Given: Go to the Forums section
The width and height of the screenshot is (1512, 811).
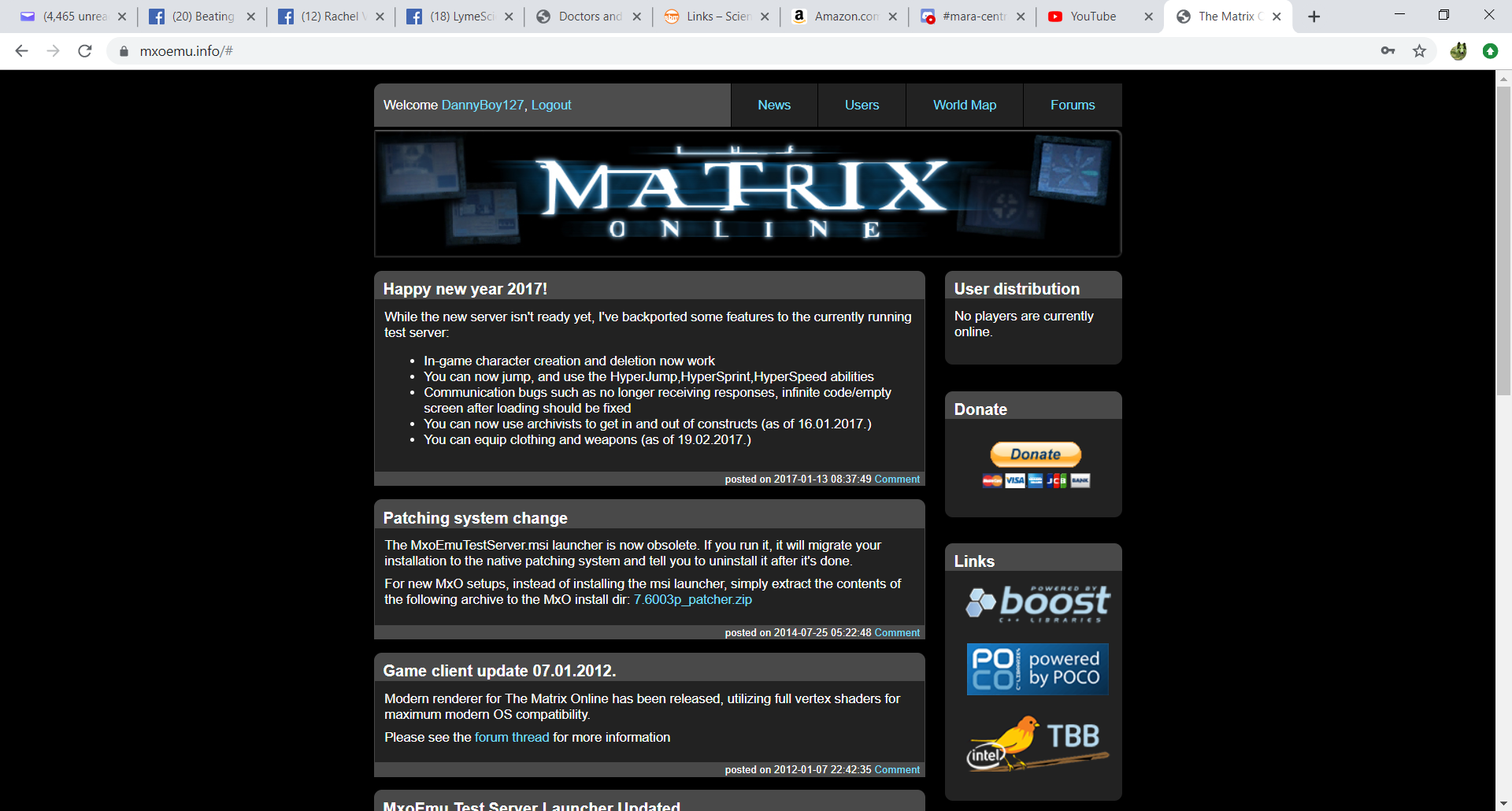Looking at the screenshot, I should pyautogui.click(x=1072, y=106).
